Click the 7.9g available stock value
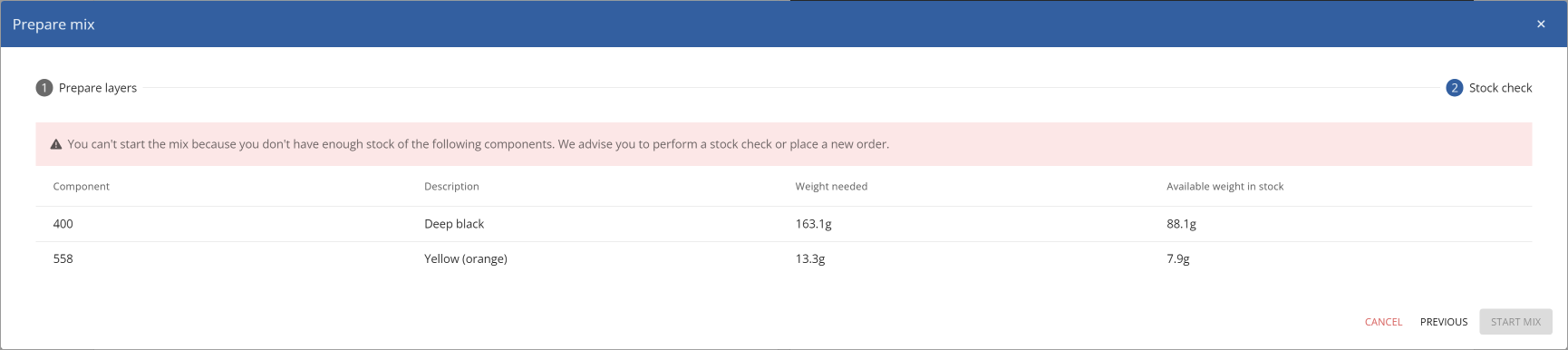This screenshot has height=350, width=1568. point(1177,259)
